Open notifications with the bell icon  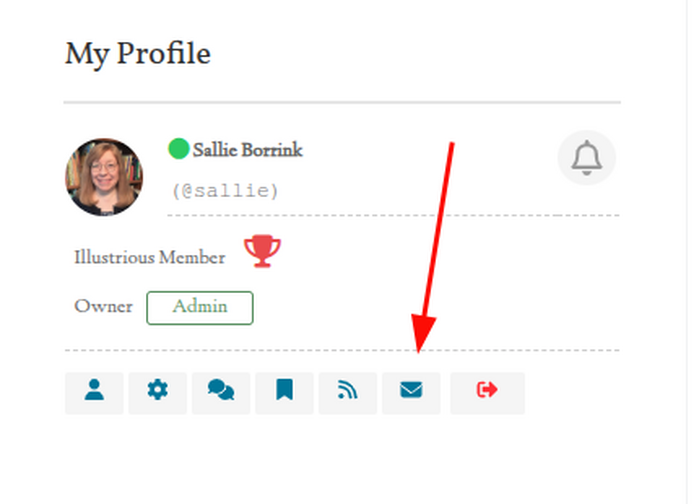click(x=586, y=158)
